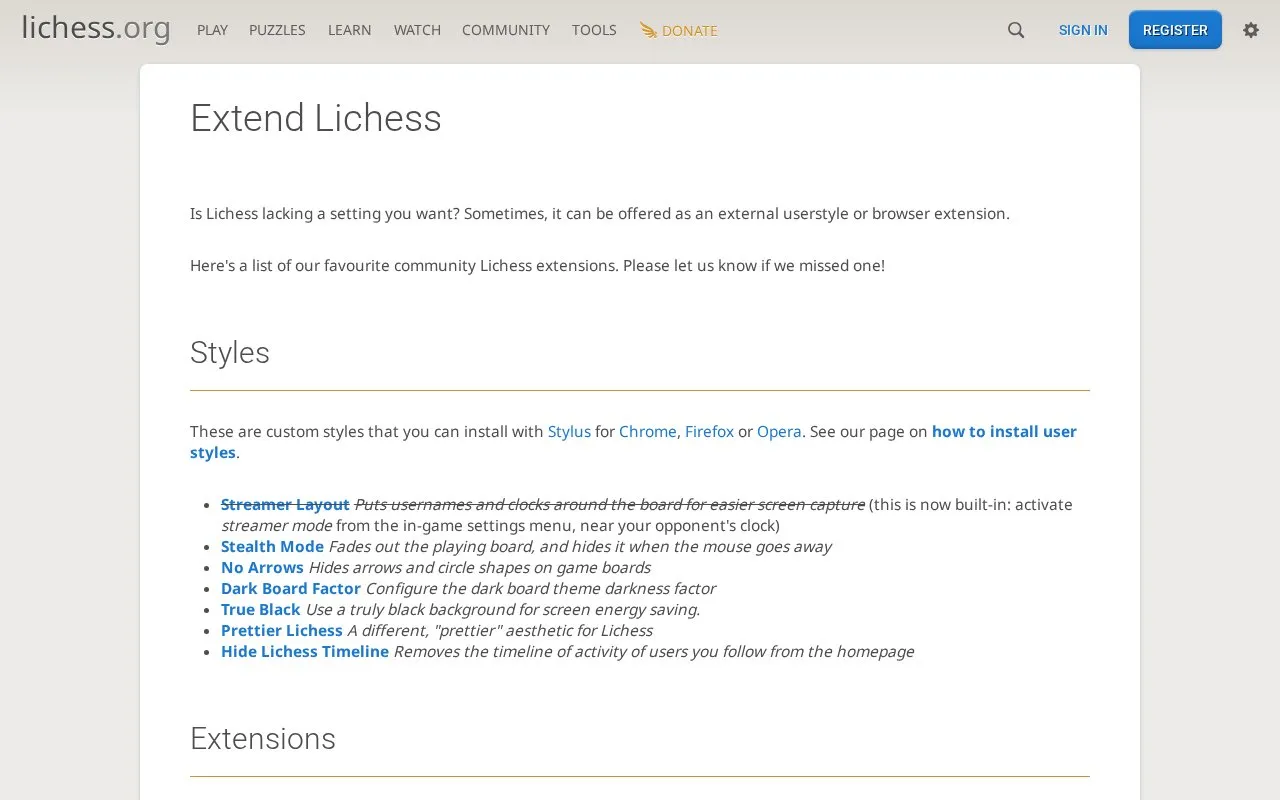
Task: Follow the Chrome link
Action: tap(648, 432)
